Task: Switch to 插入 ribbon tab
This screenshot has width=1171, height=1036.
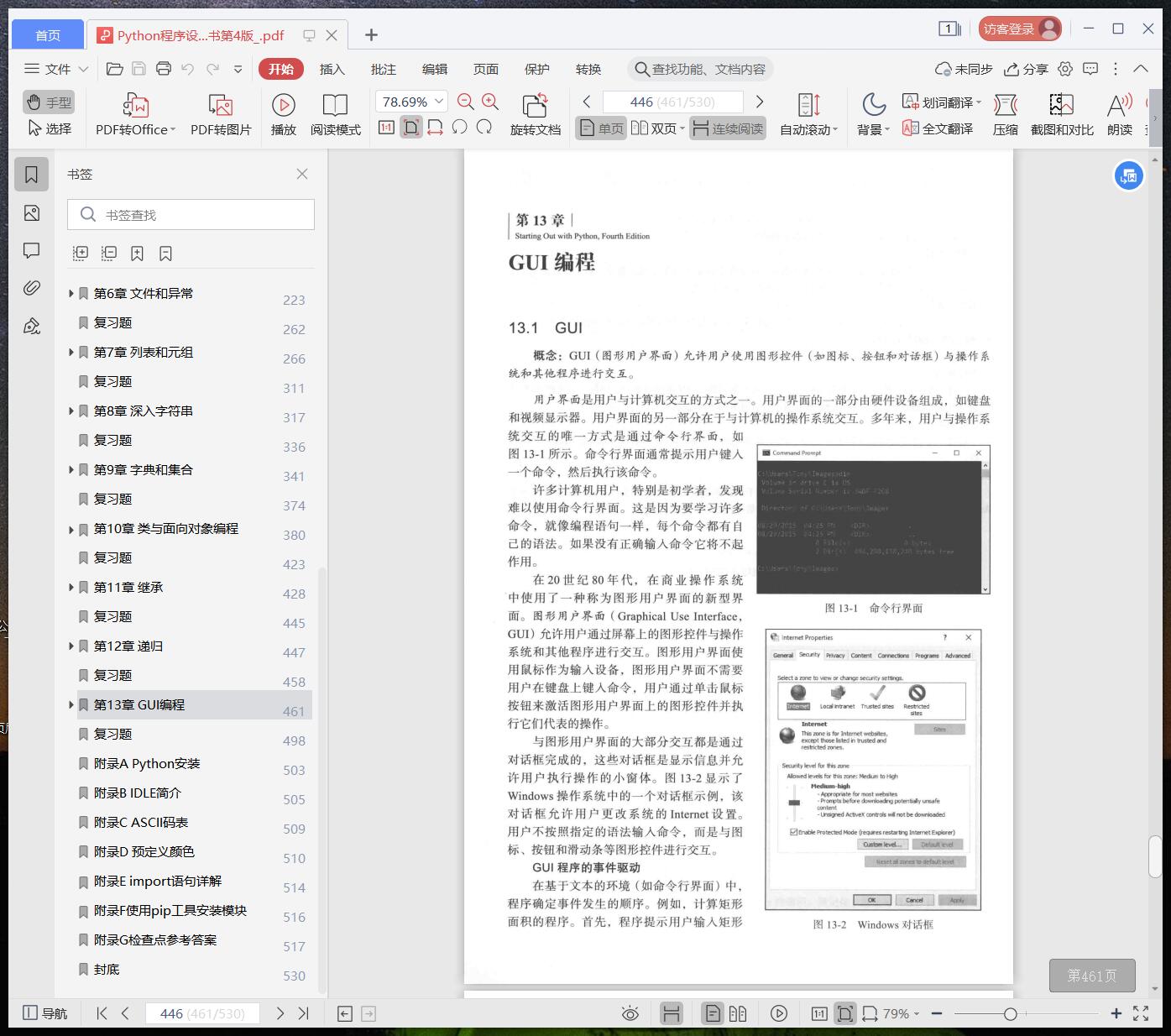Action: 332,69
